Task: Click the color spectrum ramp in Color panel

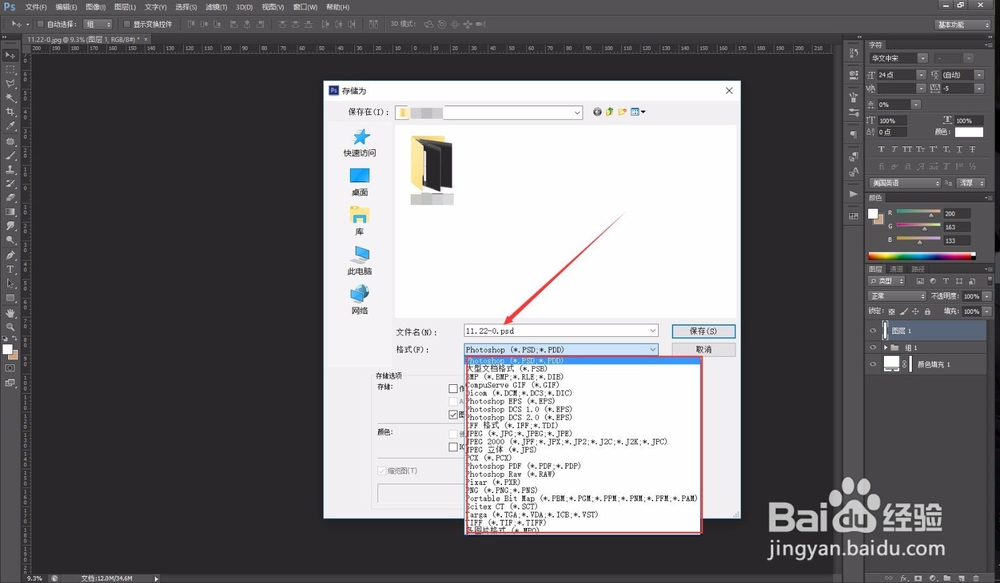Action: pyautogui.click(x=922, y=256)
